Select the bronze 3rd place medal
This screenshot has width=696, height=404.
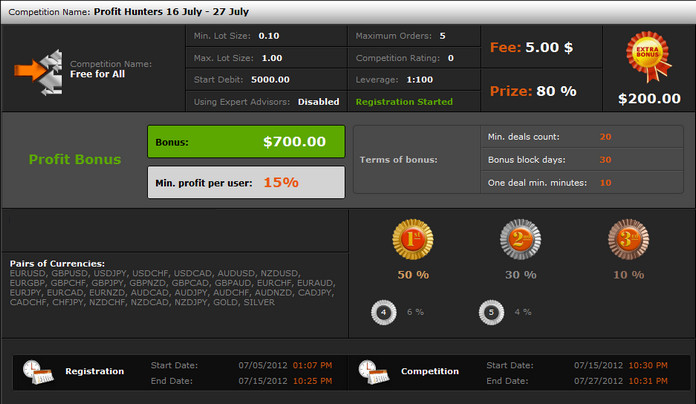pyautogui.click(x=629, y=239)
